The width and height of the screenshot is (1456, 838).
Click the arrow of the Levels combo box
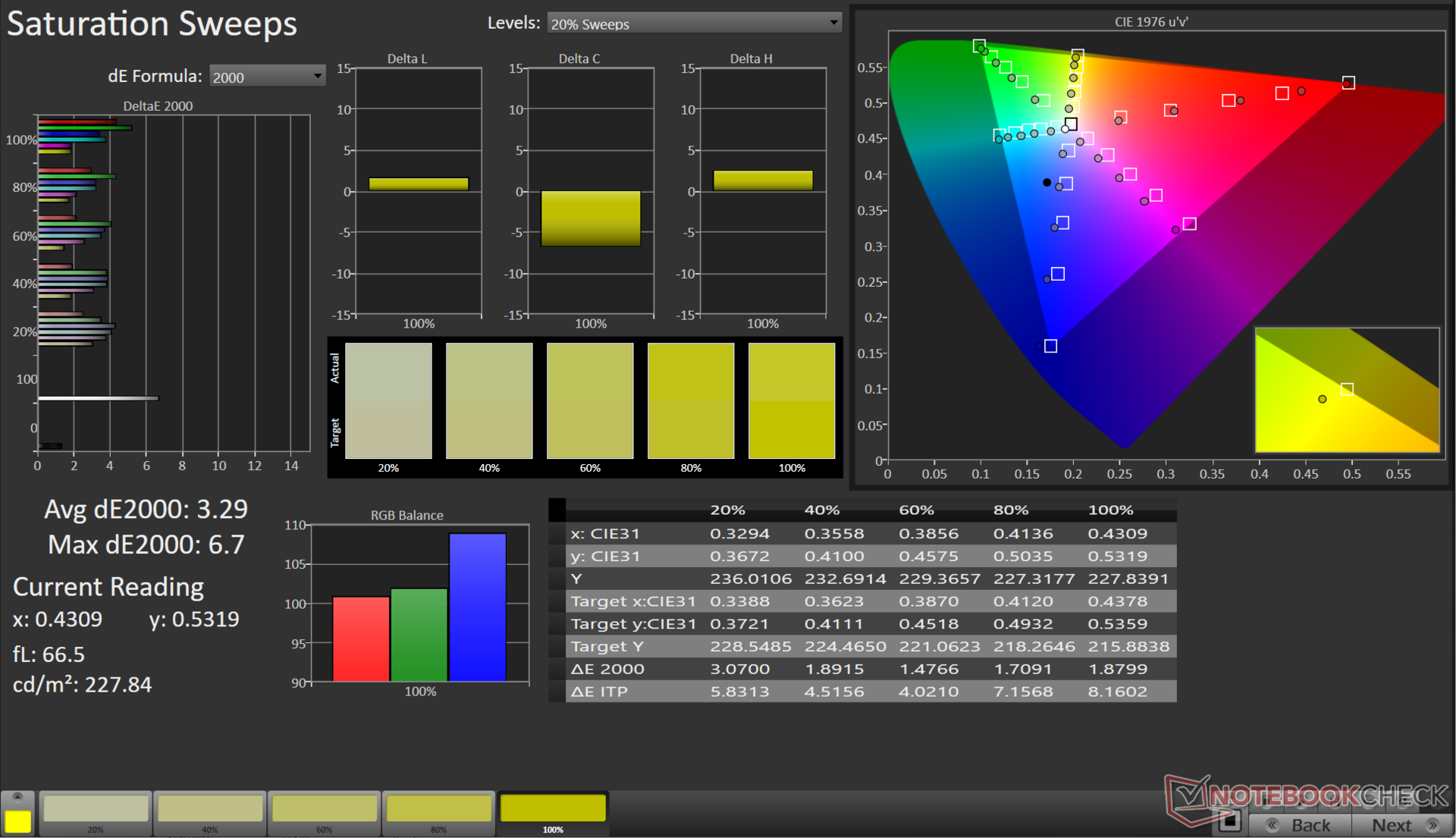pos(833,23)
